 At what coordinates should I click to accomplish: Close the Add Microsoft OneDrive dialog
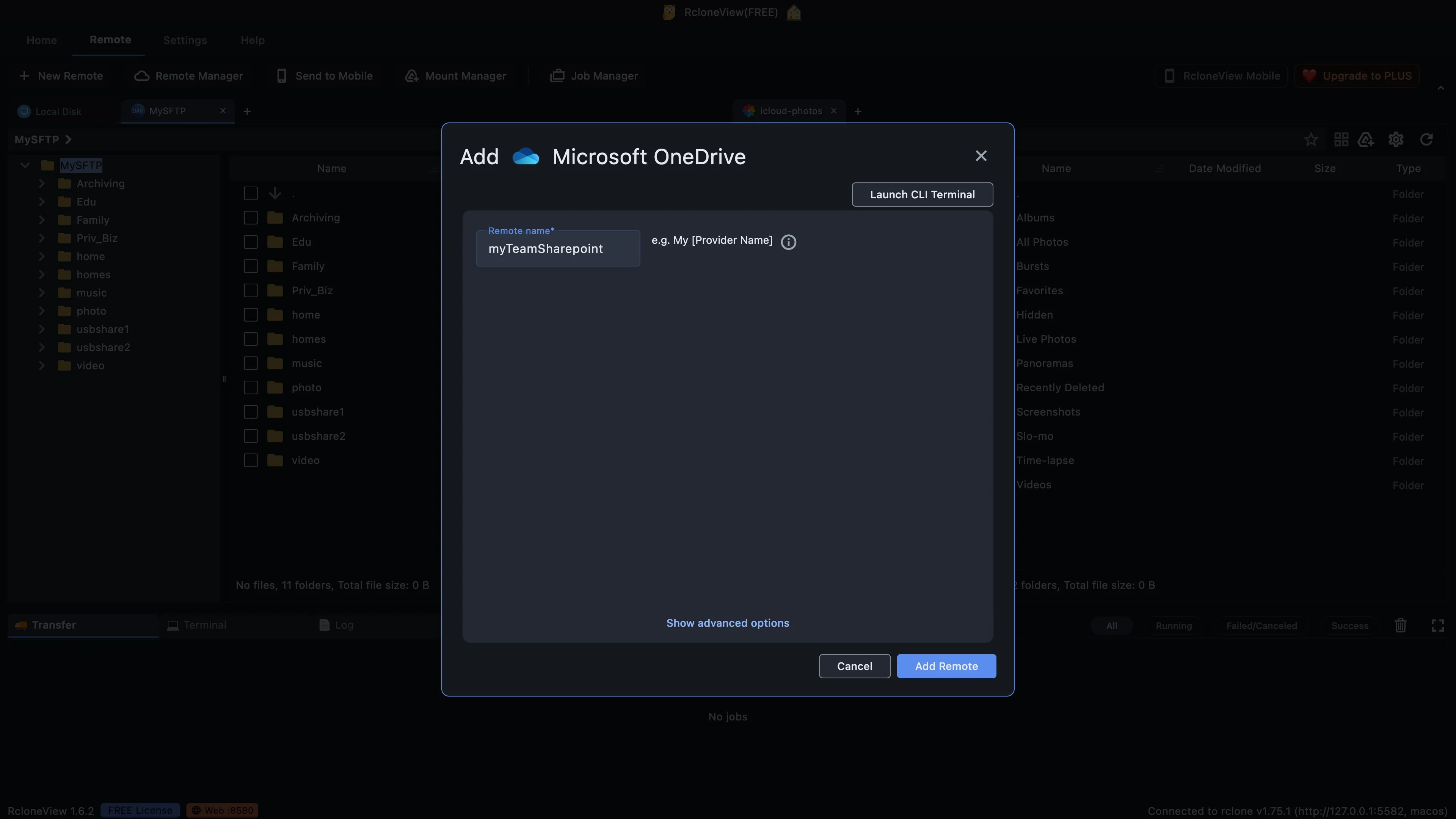click(x=981, y=156)
